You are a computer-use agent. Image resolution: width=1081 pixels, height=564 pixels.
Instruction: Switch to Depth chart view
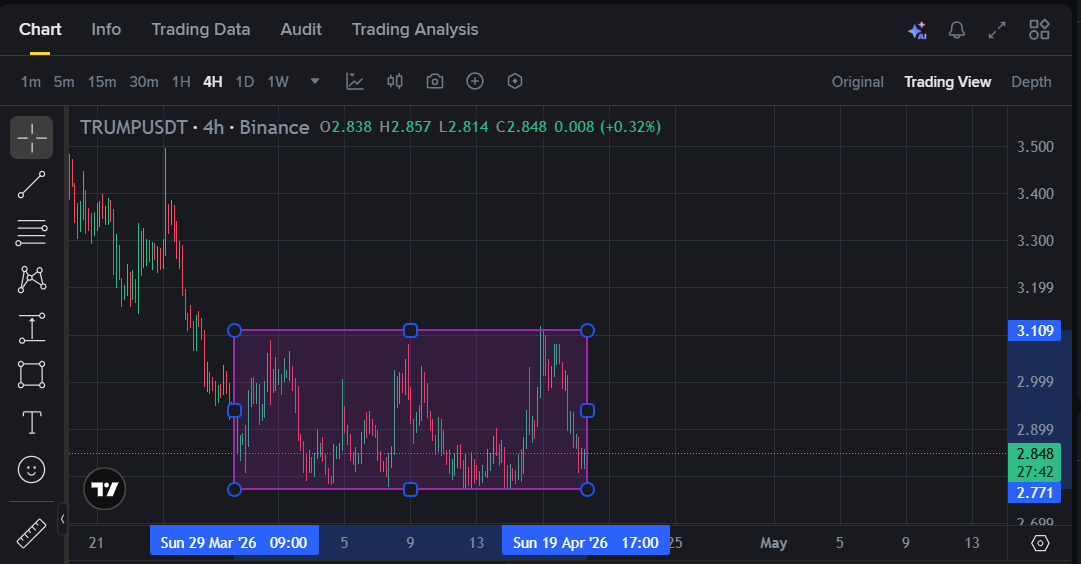1031,82
